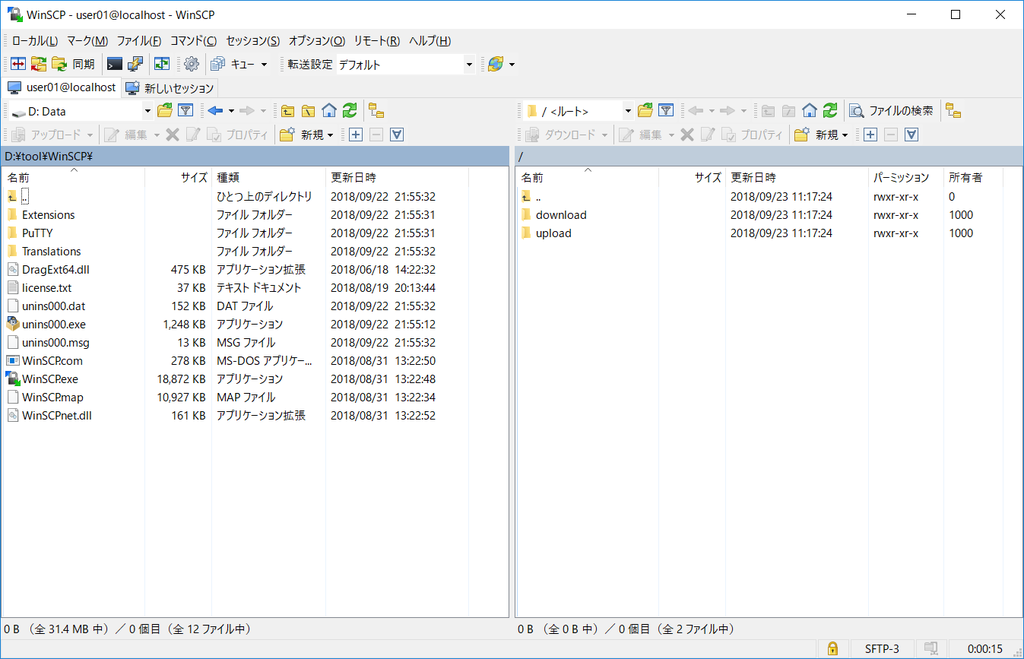Open the local drive D: Data dropdown

point(81,111)
